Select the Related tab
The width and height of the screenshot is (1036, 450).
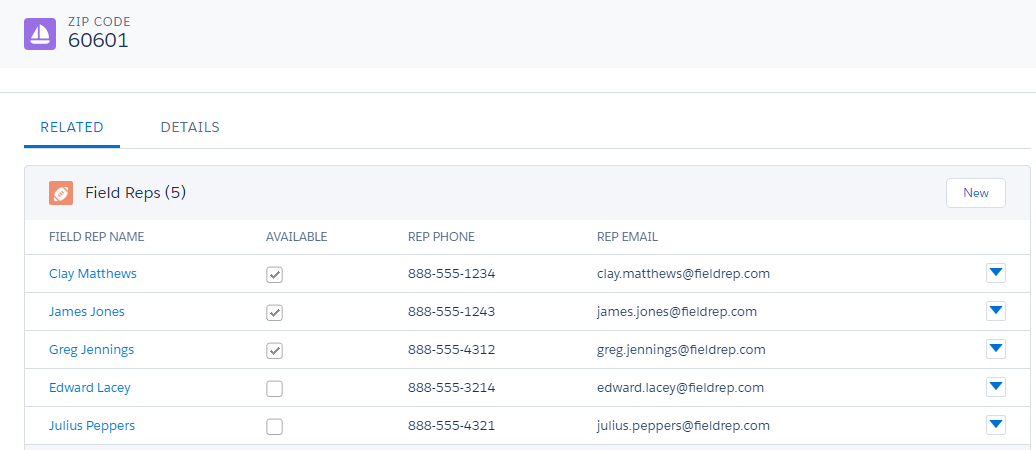point(72,127)
